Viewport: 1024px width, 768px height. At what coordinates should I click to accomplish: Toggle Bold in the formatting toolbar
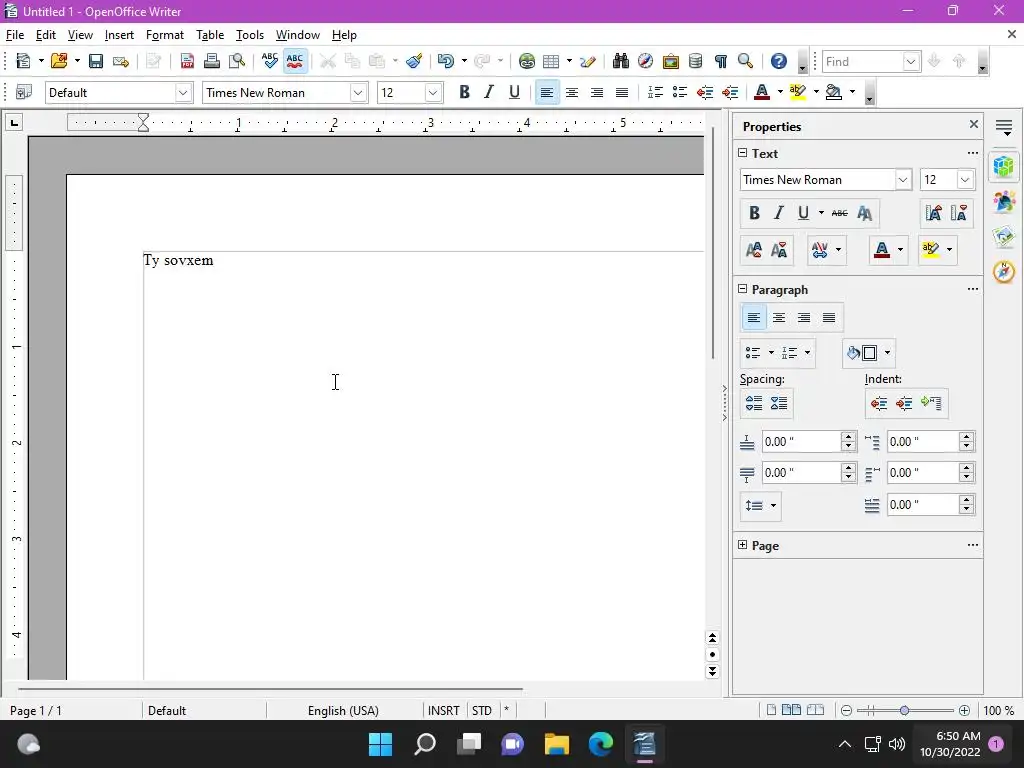[464, 93]
